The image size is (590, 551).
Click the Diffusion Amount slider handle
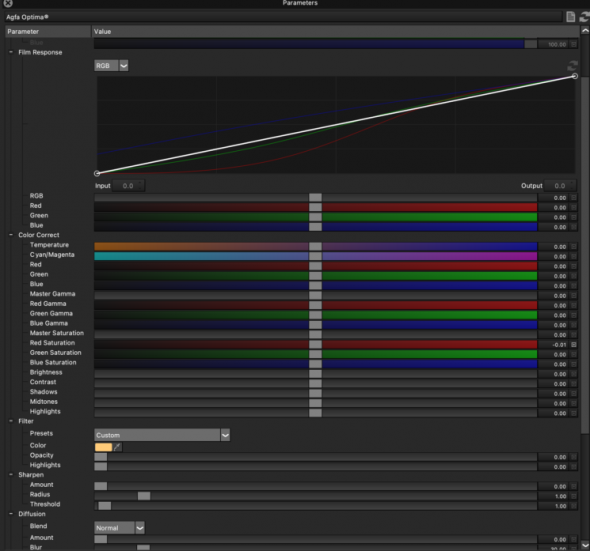(x=100, y=539)
